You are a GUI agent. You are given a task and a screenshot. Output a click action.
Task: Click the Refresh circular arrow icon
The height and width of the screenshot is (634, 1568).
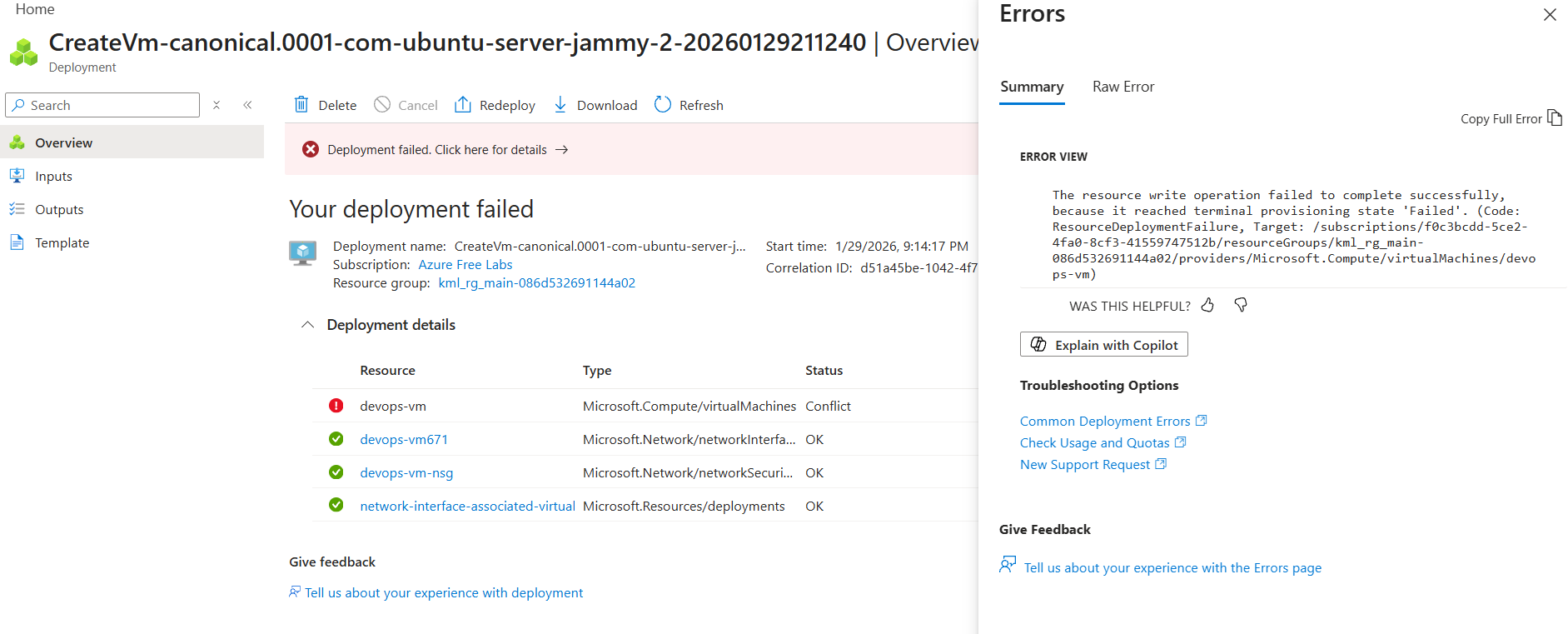pos(663,105)
